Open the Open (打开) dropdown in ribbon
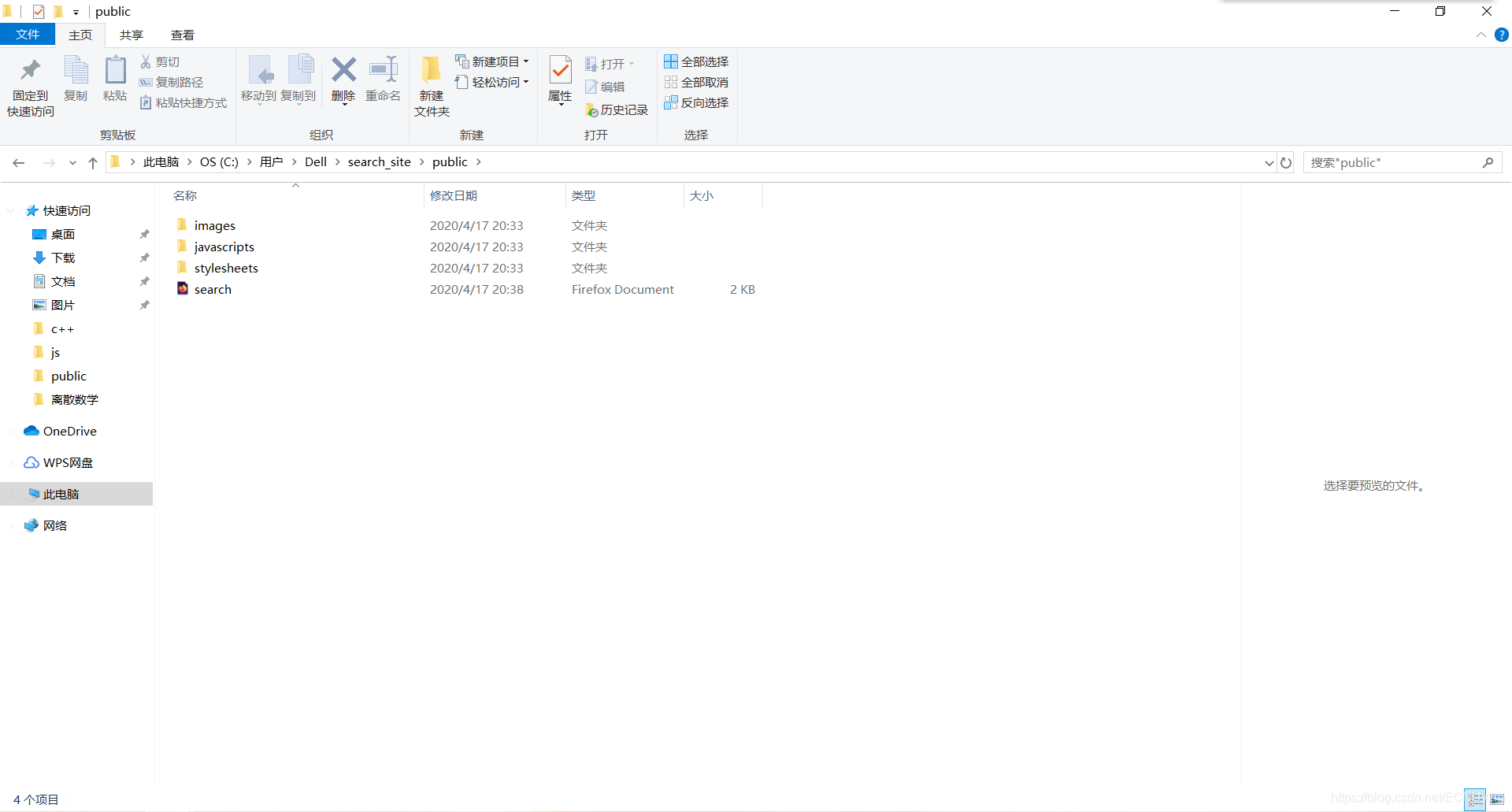 tap(610, 64)
